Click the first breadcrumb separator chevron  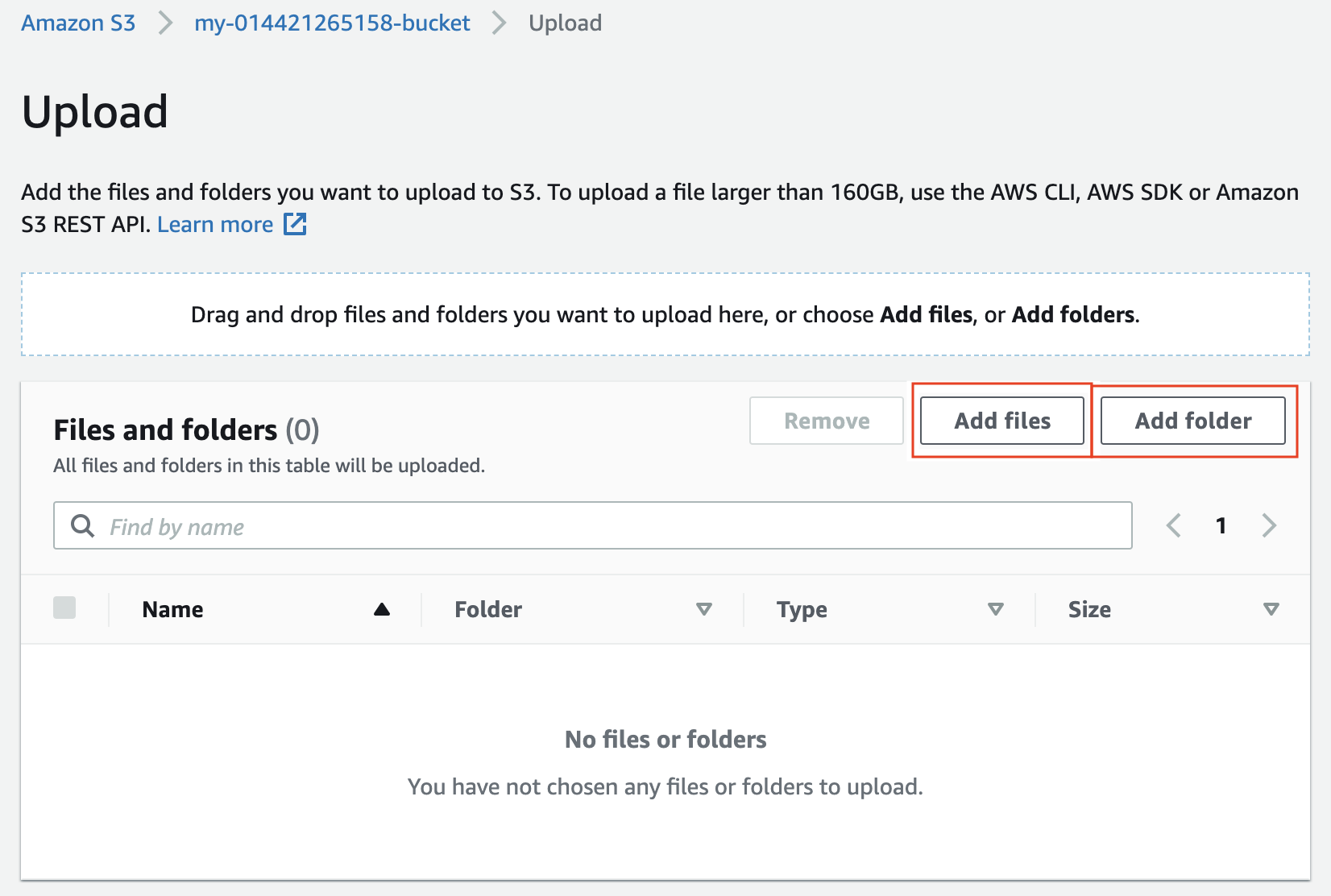coord(165,23)
